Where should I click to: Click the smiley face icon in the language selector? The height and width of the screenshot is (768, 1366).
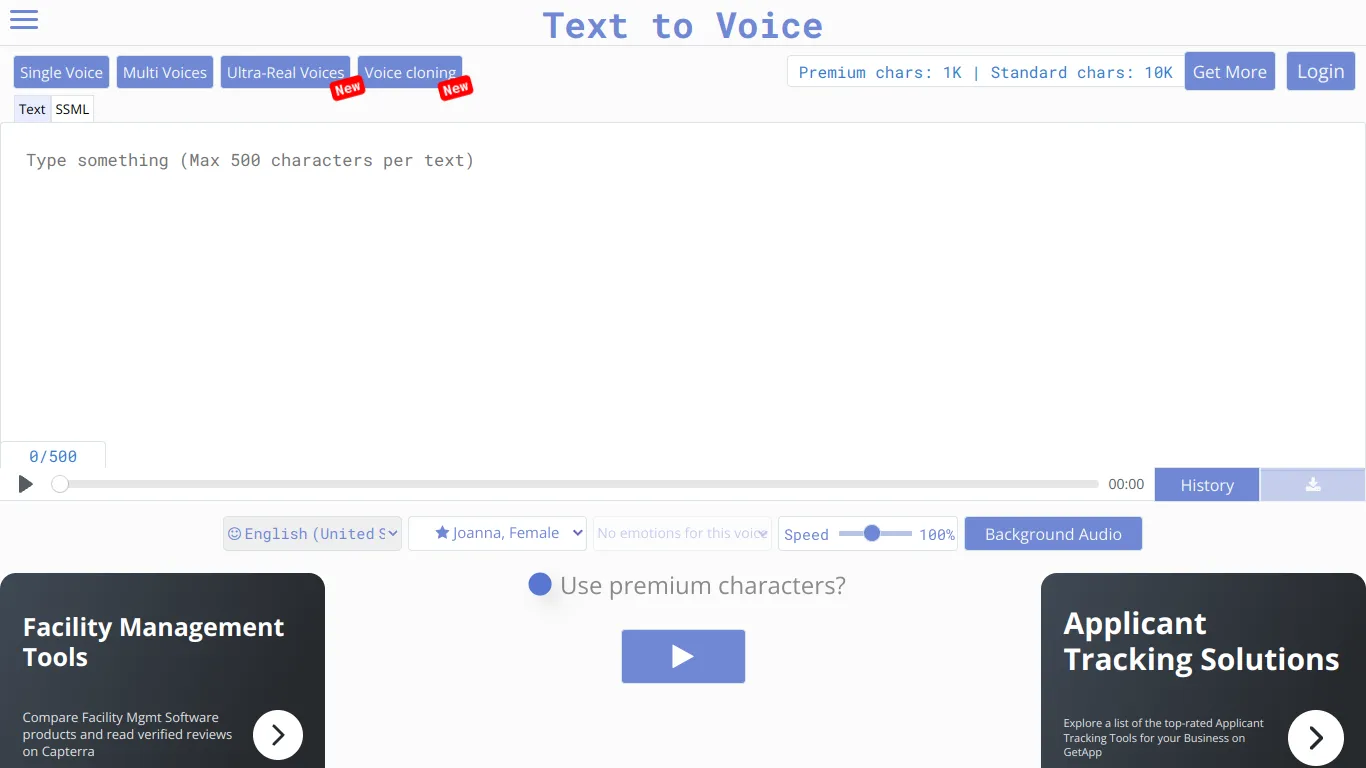(234, 533)
